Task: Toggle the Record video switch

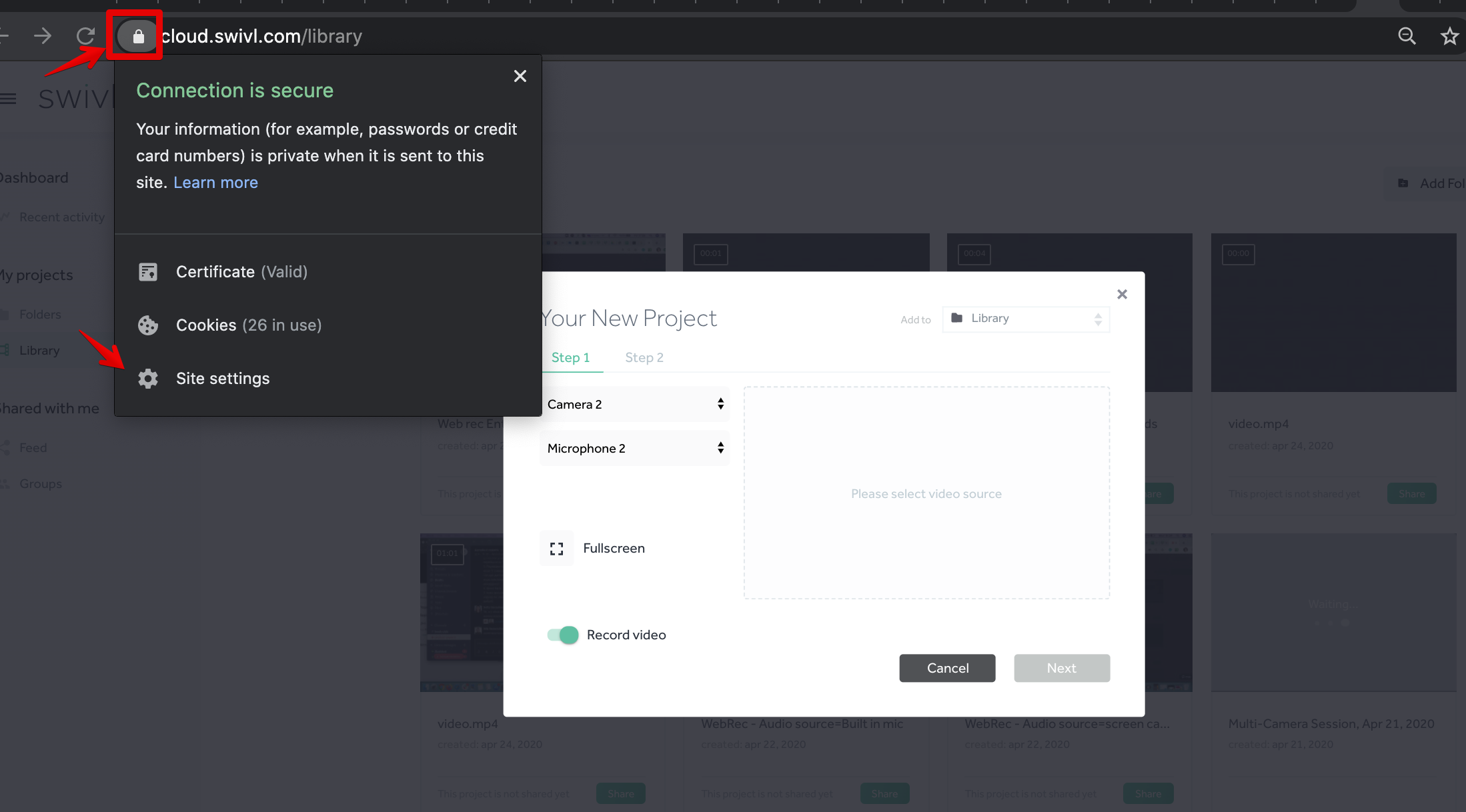Action: click(x=563, y=635)
